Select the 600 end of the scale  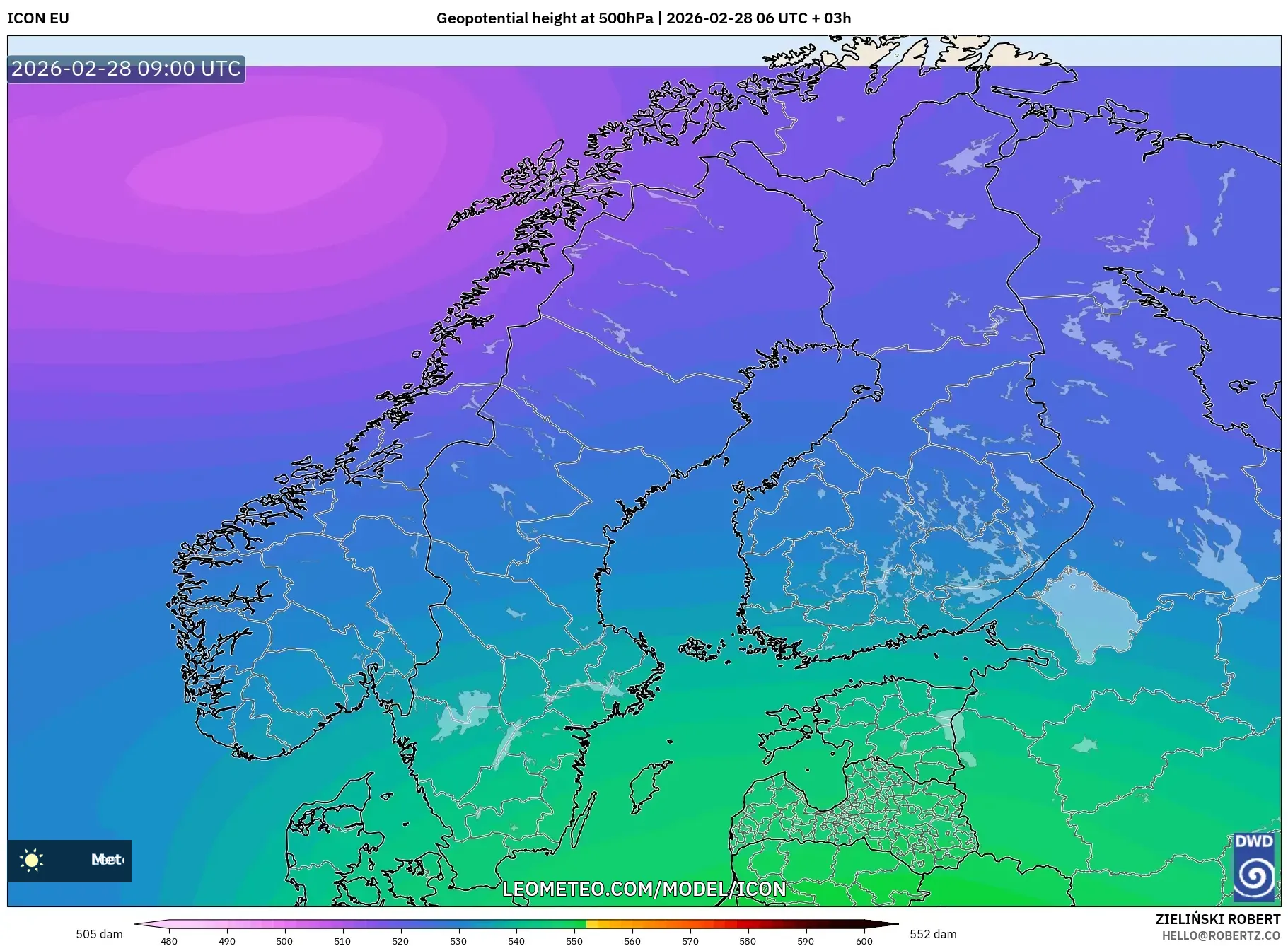(x=866, y=941)
